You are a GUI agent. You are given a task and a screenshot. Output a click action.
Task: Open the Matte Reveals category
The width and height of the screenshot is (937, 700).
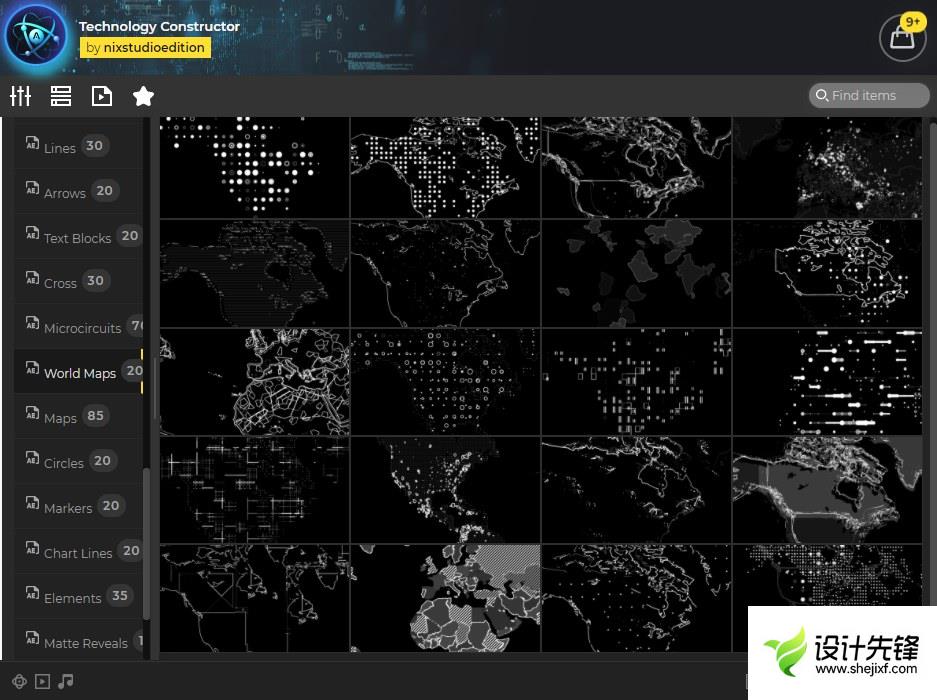point(85,642)
